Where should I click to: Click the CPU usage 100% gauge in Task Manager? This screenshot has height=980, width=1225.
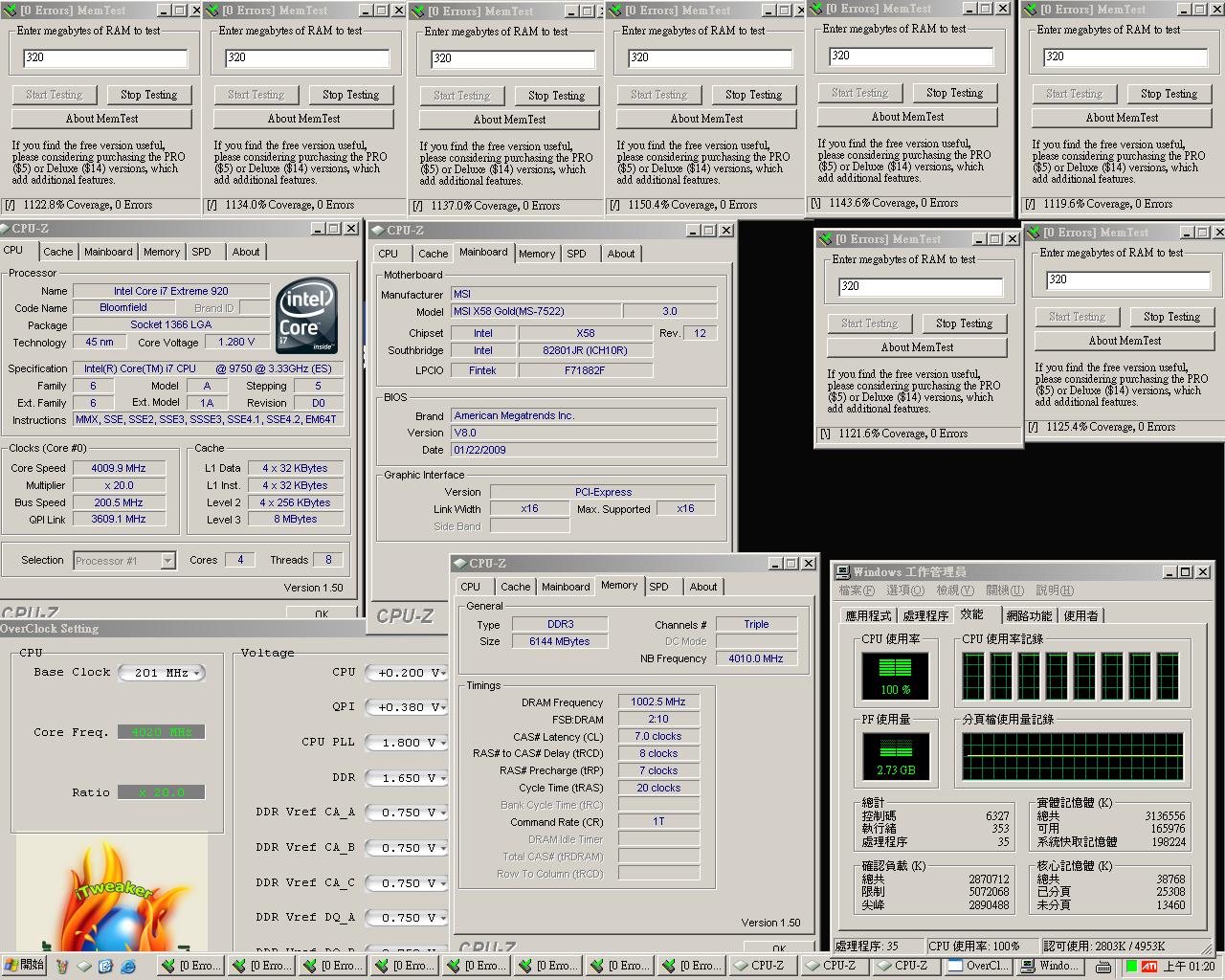point(896,677)
